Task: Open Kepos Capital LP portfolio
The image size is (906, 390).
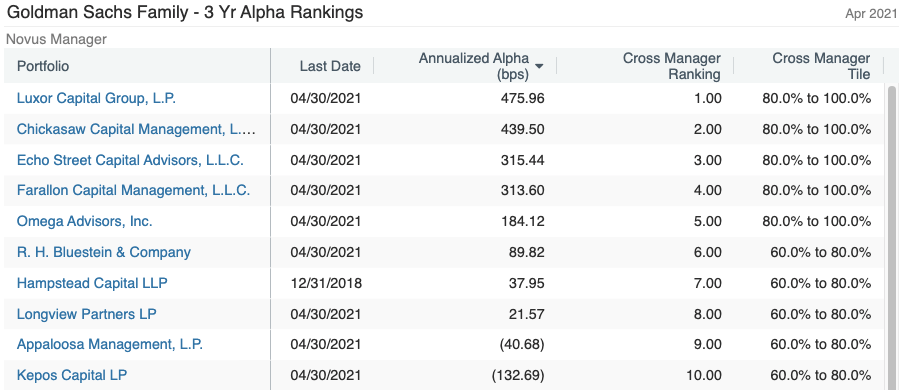Action: (72, 375)
